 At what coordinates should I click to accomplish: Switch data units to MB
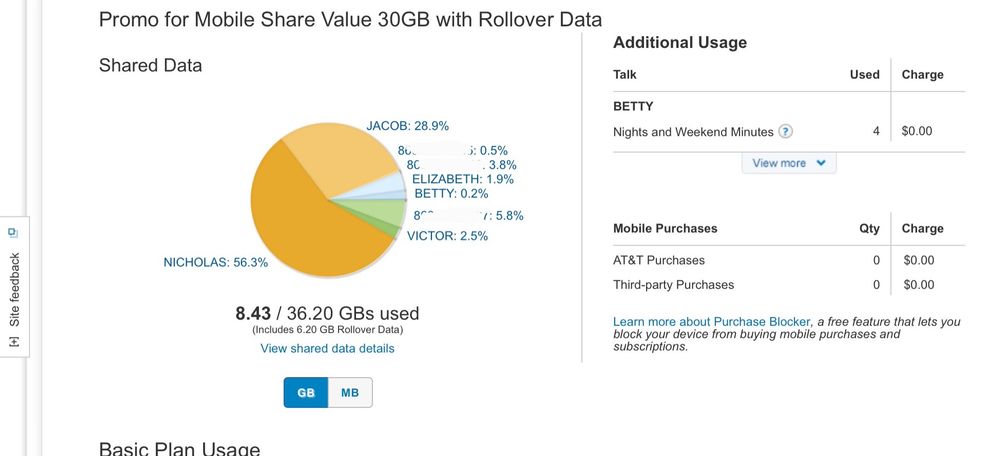click(x=350, y=392)
